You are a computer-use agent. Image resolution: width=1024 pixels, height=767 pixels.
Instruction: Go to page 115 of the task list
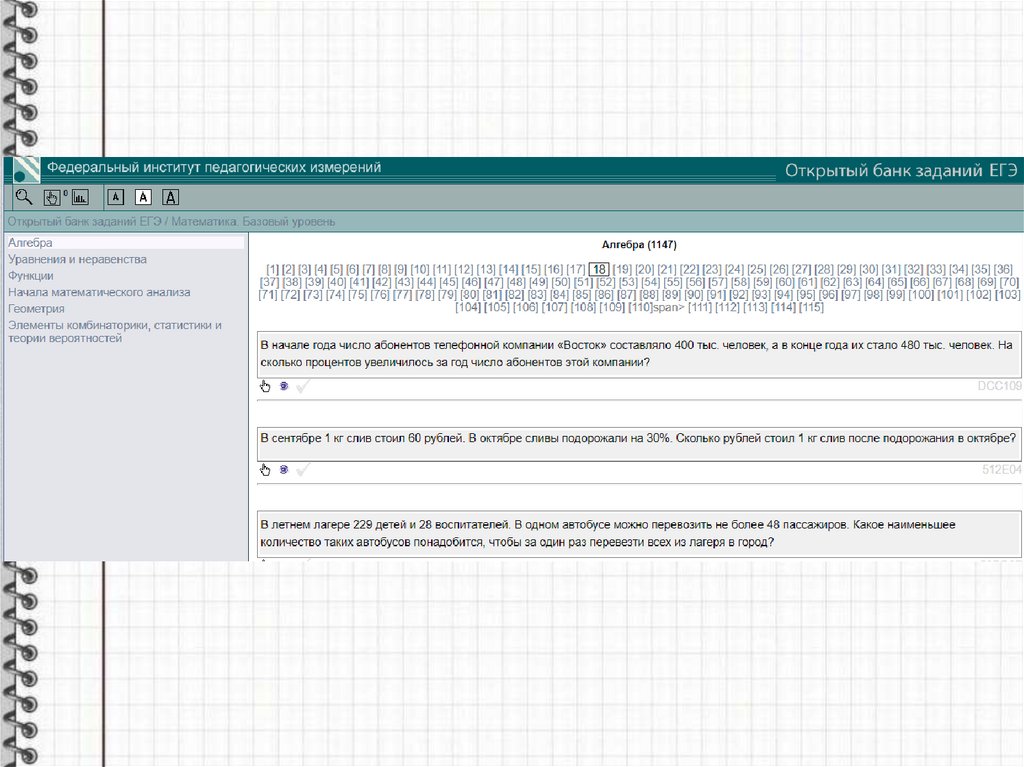(812, 307)
